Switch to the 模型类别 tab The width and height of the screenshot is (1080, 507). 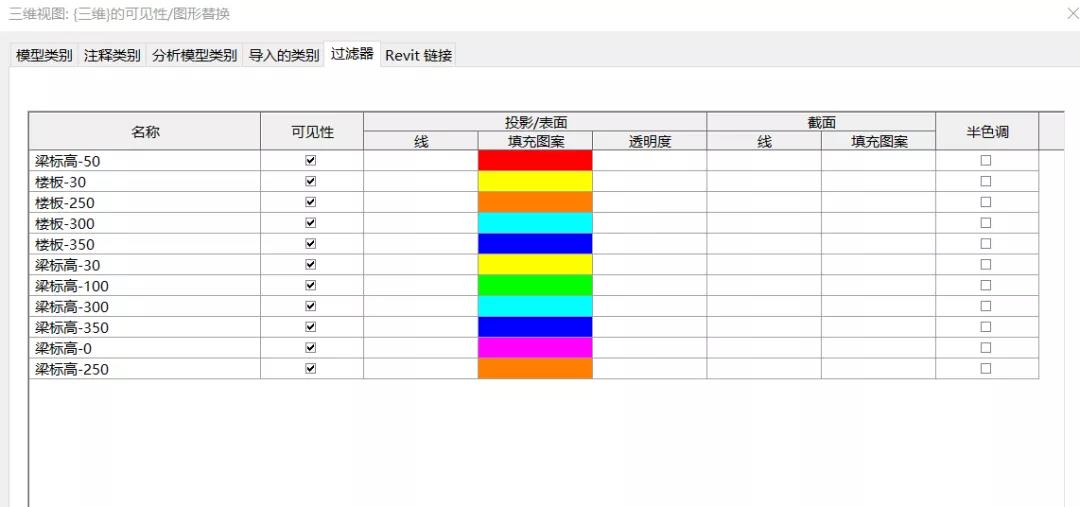44,56
